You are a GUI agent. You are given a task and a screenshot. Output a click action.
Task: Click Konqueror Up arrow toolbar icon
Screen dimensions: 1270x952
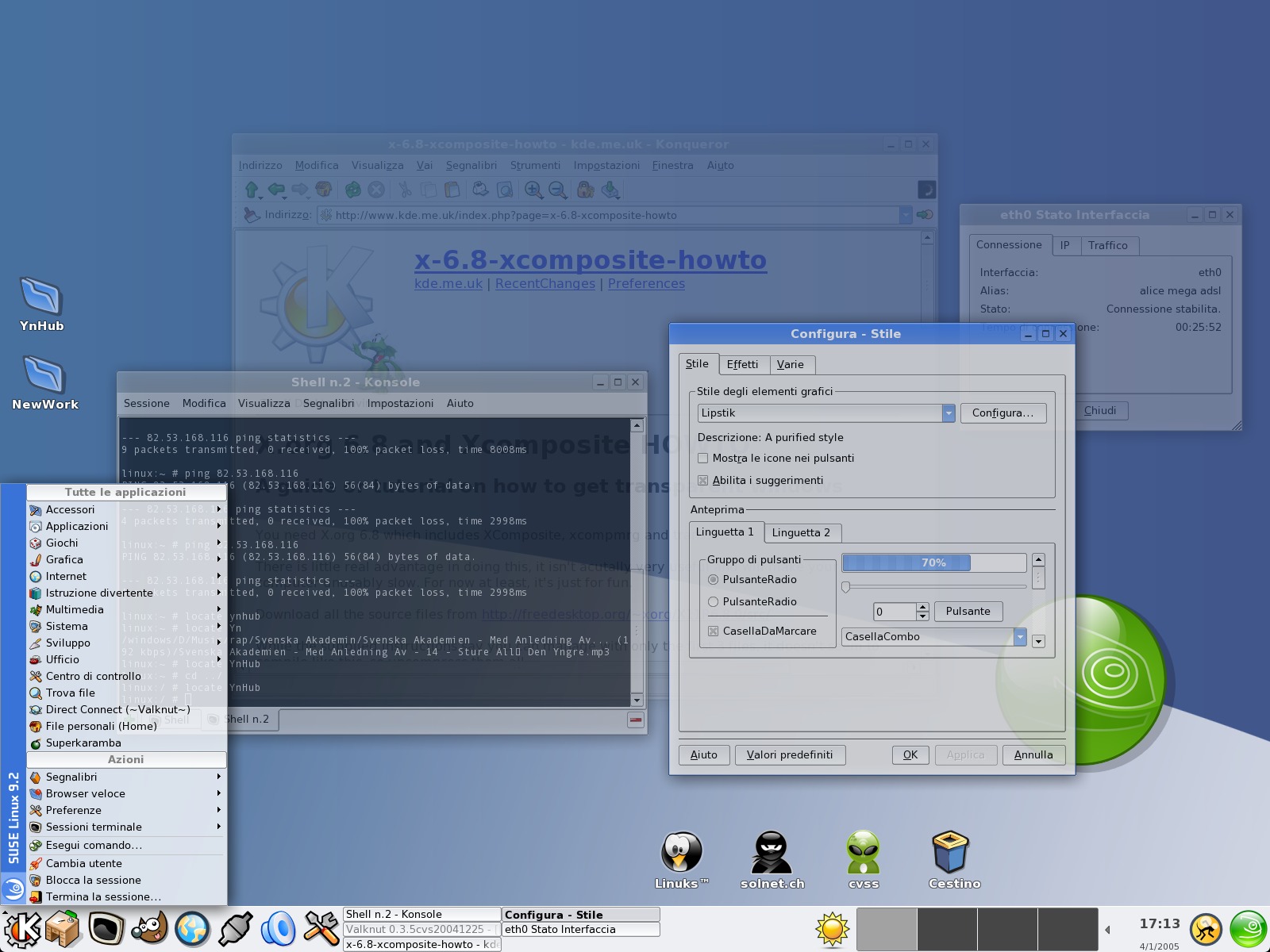tap(252, 190)
